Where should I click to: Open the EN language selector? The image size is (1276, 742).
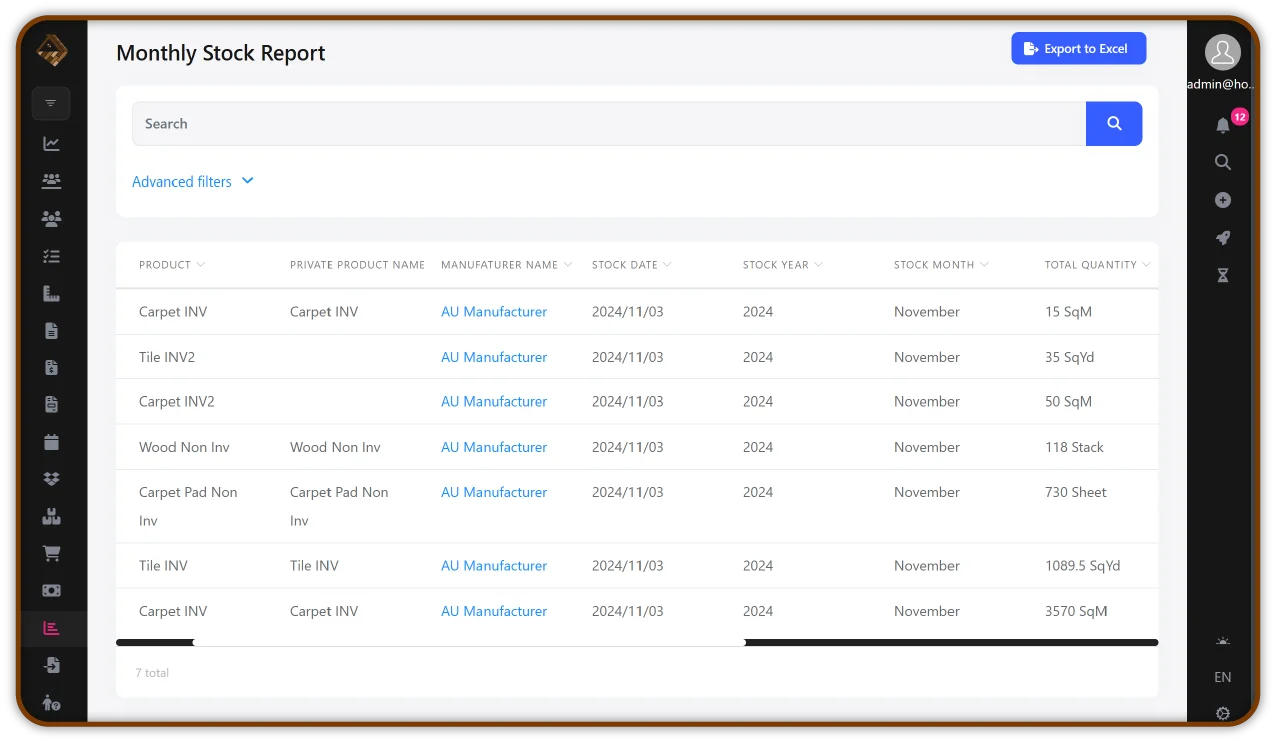pyautogui.click(x=1222, y=677)
